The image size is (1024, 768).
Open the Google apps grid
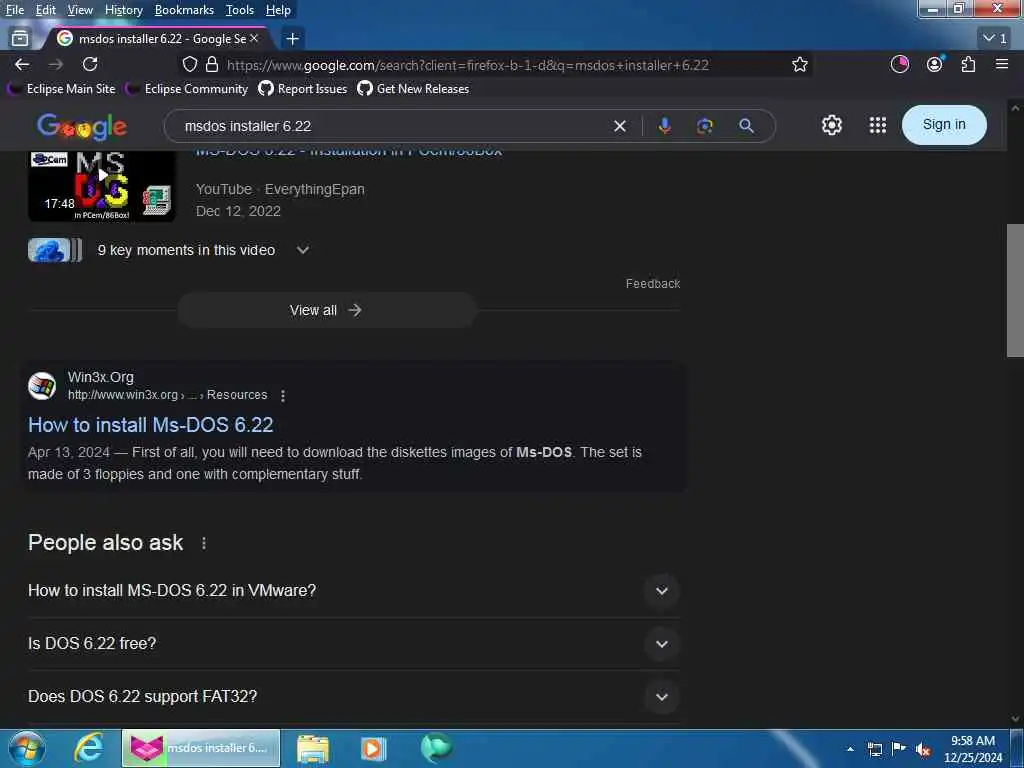pyautogui.click(x=878, y=125)
